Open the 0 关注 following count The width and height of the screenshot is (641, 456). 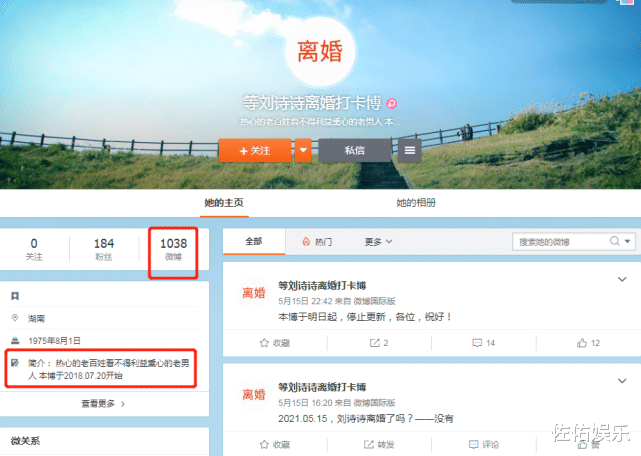34,249
